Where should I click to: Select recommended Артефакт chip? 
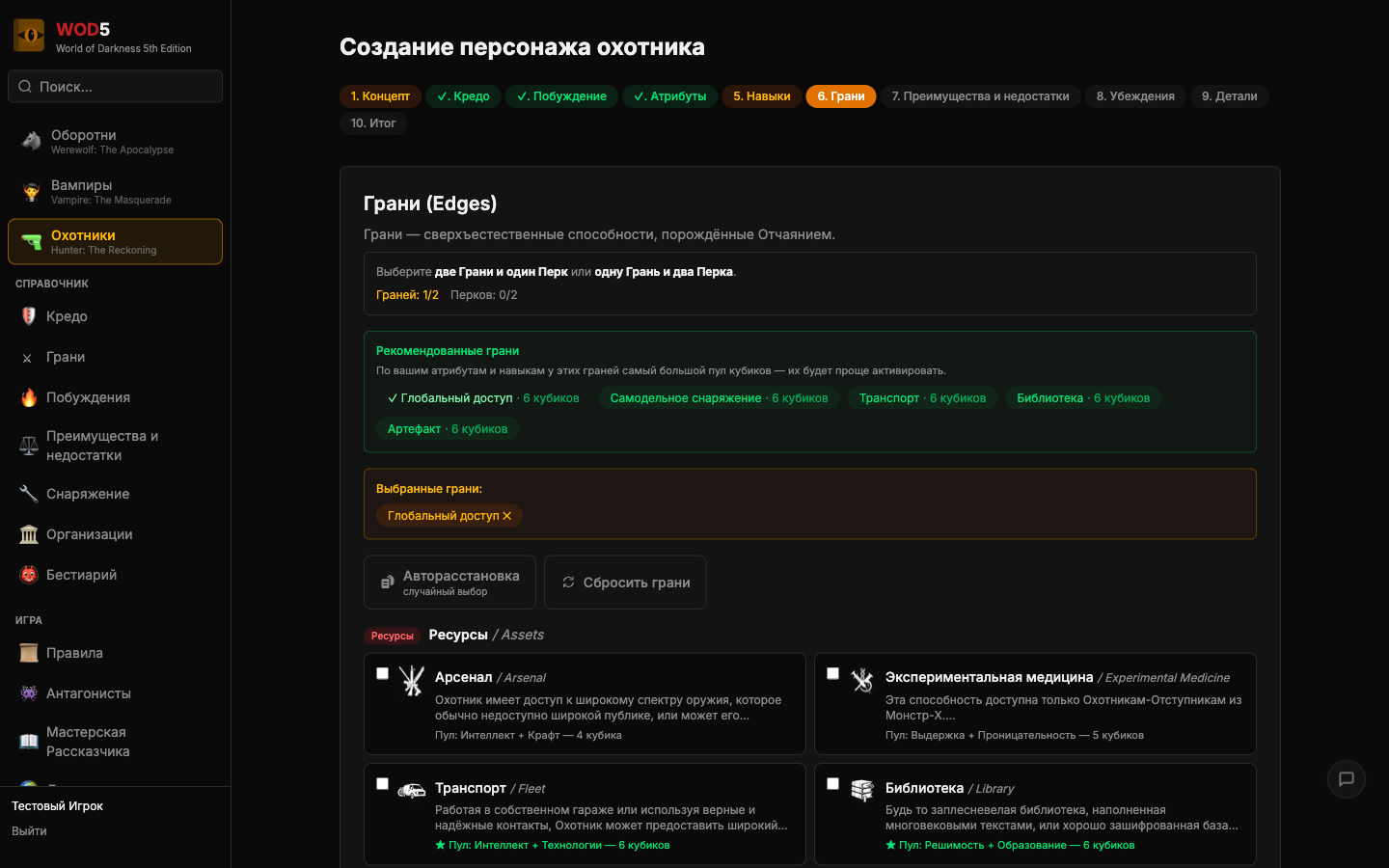click(448, 429)
